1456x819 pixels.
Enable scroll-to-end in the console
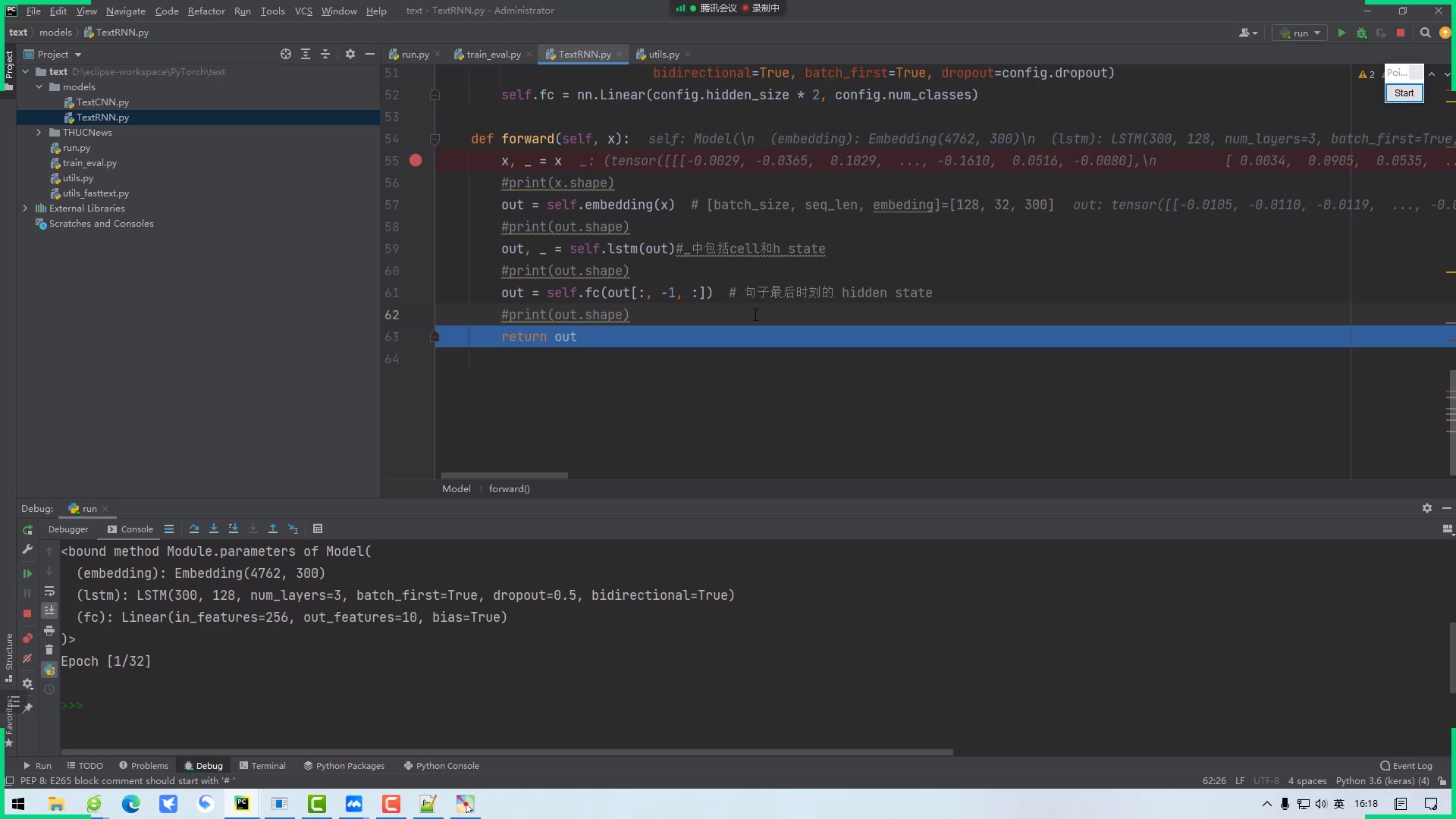pyautogui.click(x=49, y=610)
